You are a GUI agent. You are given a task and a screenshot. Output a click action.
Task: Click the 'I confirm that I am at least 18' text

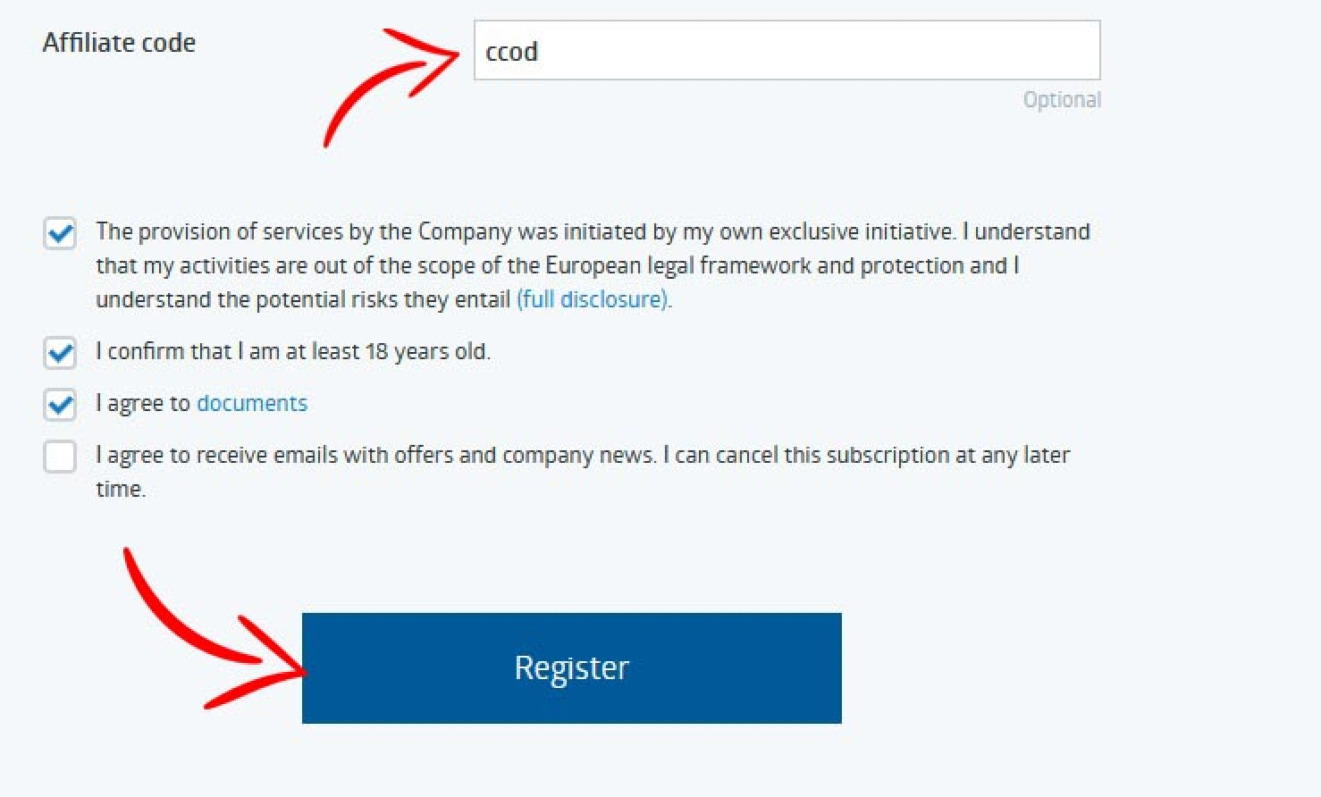coord(293,352)
